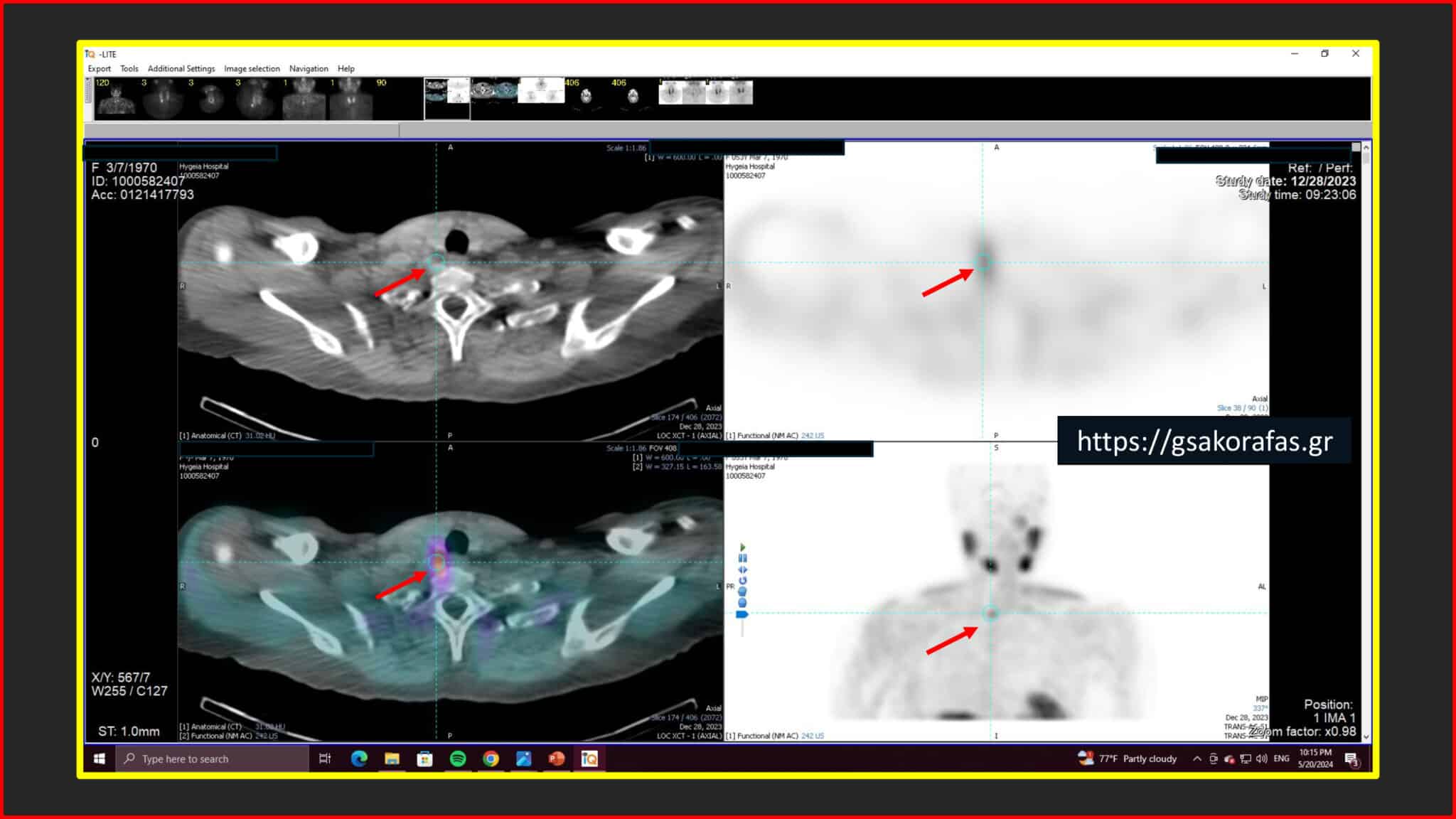The height and width of the screenshot is (819, 1456).
Task: Open the Tools menu
Action: 129,69
